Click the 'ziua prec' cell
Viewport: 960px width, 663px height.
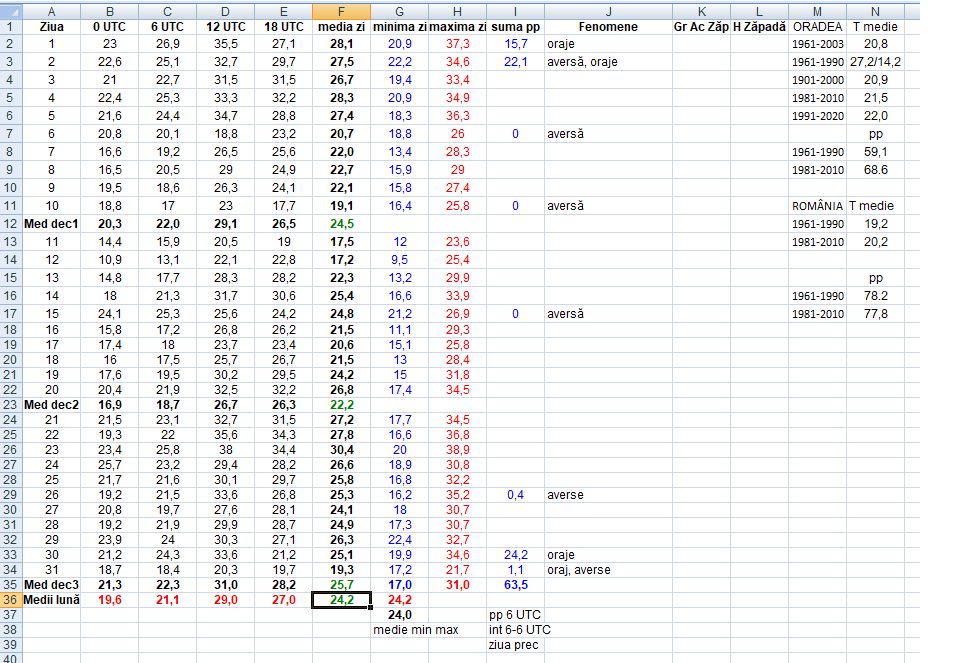click(516, 645)
